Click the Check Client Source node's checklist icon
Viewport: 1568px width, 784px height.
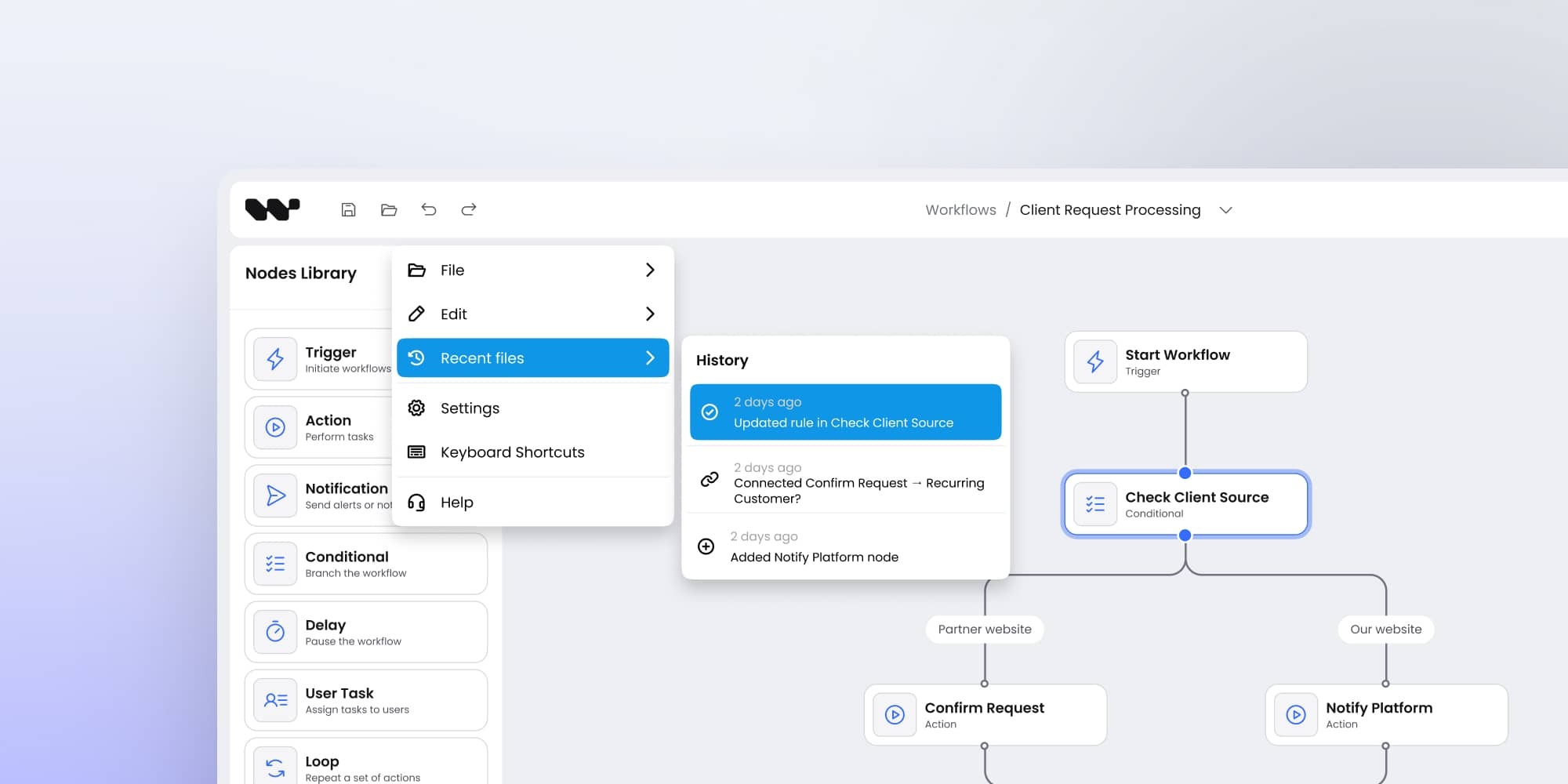[x=1095, y=504]
